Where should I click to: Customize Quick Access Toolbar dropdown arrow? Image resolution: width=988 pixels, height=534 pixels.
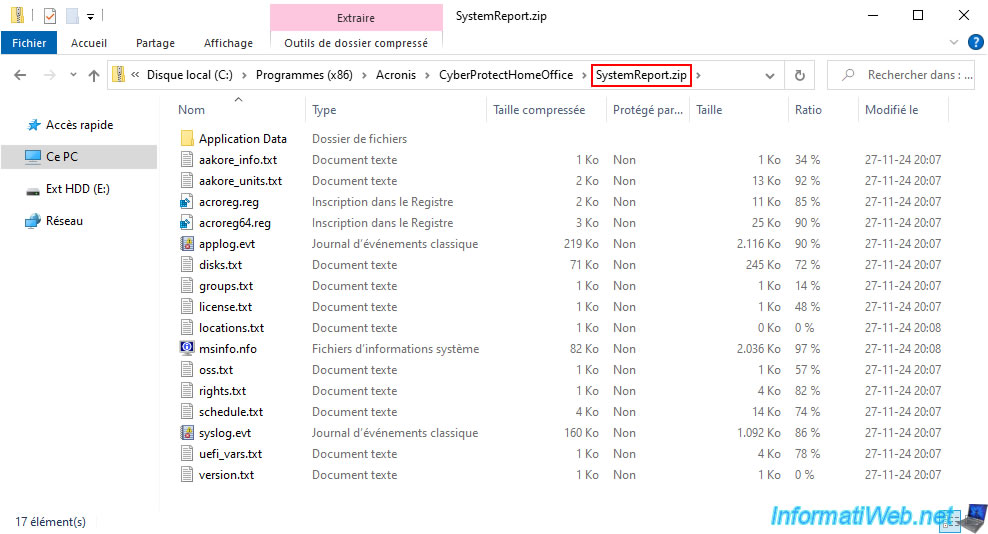tap(91, 16)
